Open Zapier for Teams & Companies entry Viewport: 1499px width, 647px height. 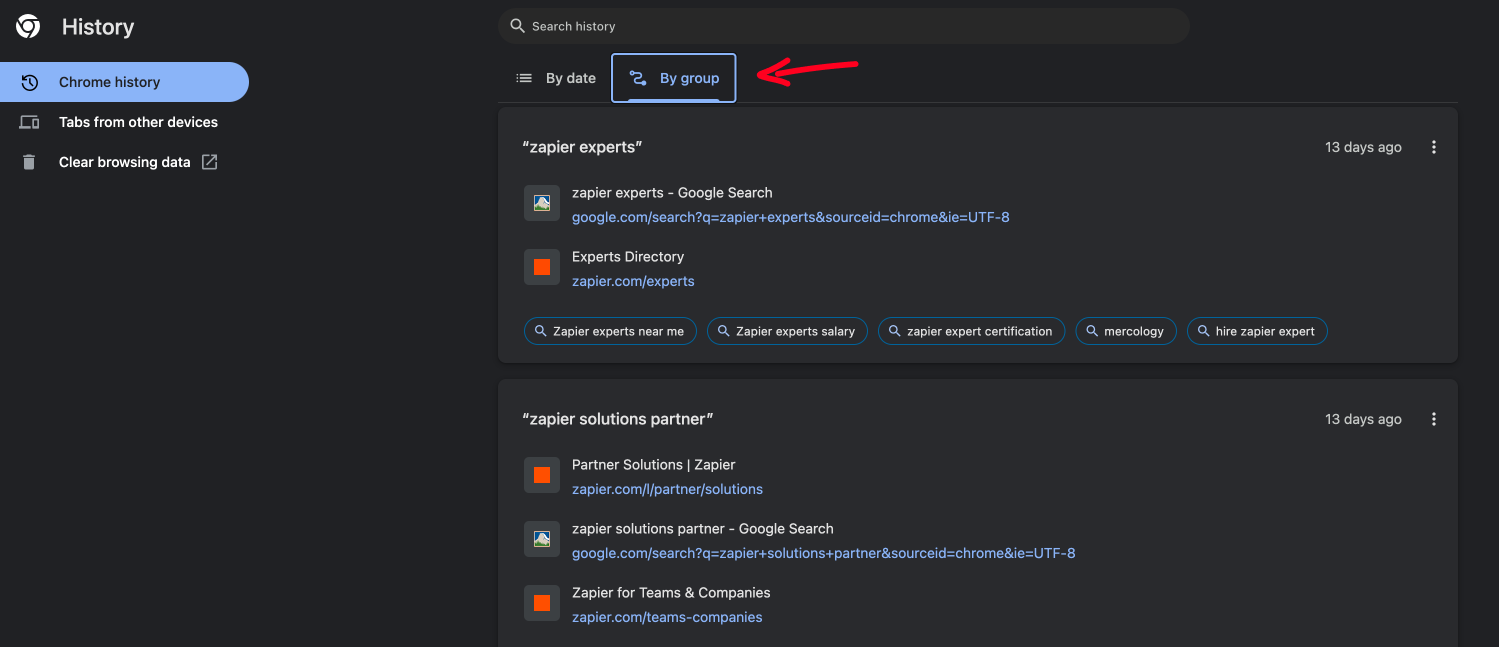(x=671, y=593)
